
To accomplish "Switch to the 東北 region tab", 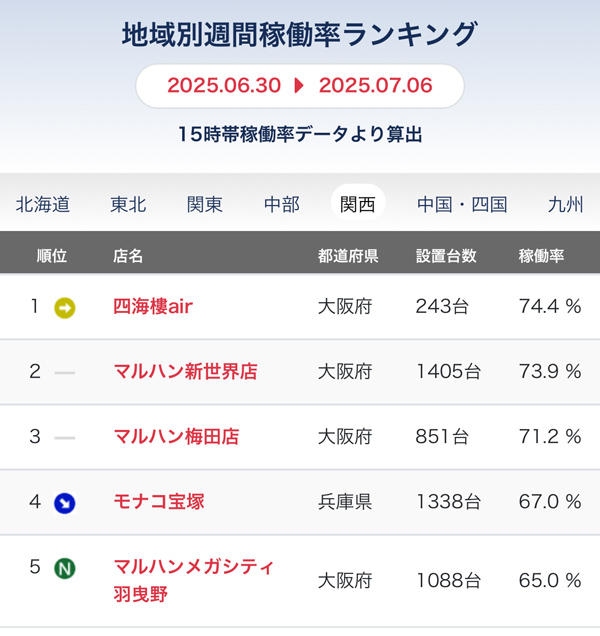I will coord(128,204).
